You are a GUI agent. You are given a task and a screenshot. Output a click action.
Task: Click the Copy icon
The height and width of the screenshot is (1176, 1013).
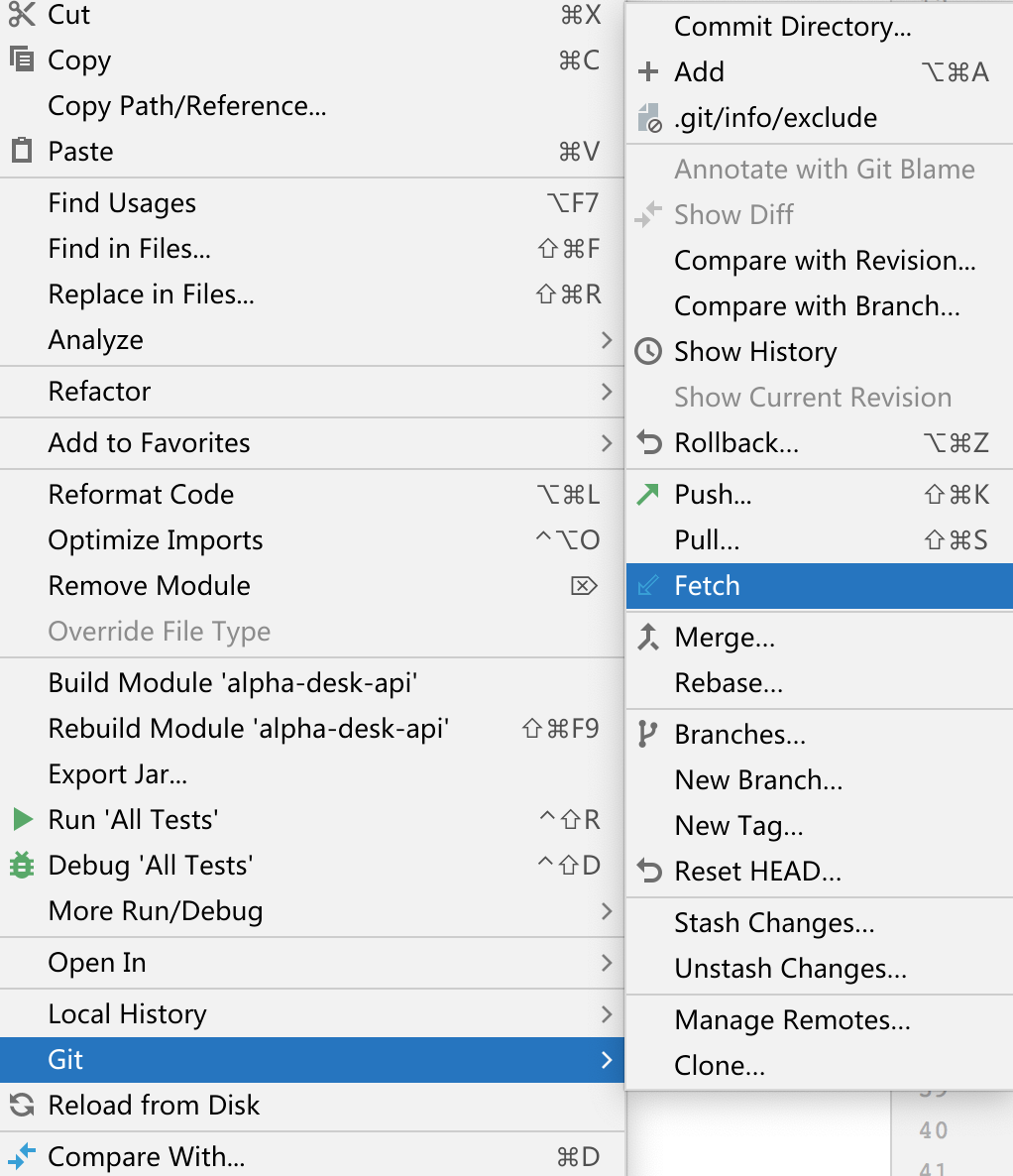(22, 60)
